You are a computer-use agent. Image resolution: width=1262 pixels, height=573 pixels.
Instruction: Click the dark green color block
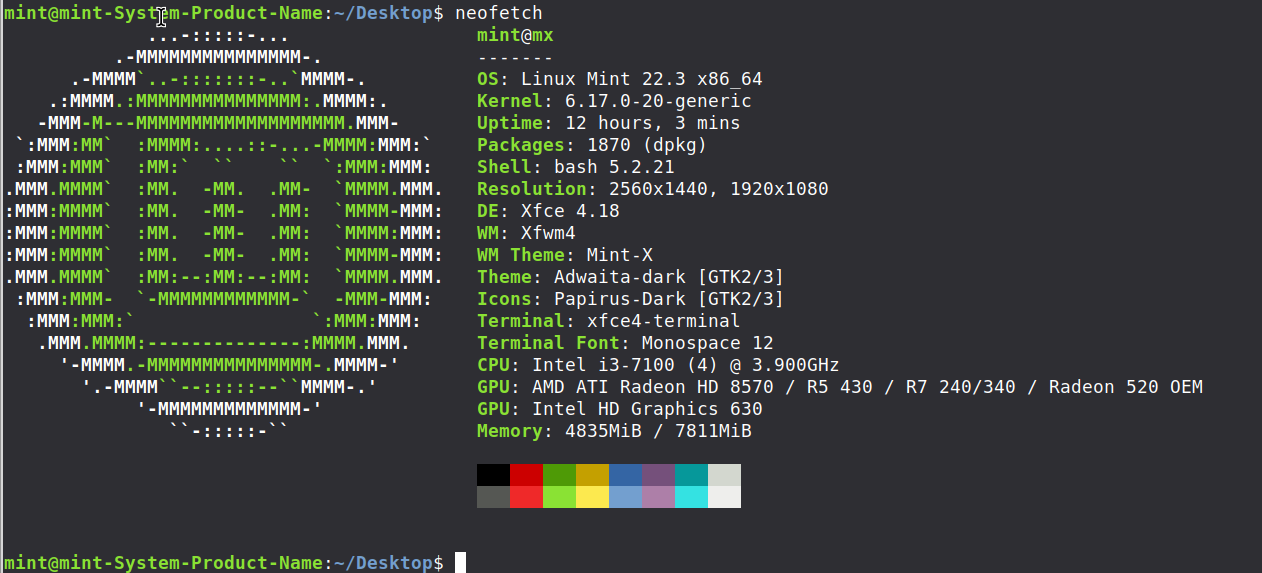[x=559, y=474]
